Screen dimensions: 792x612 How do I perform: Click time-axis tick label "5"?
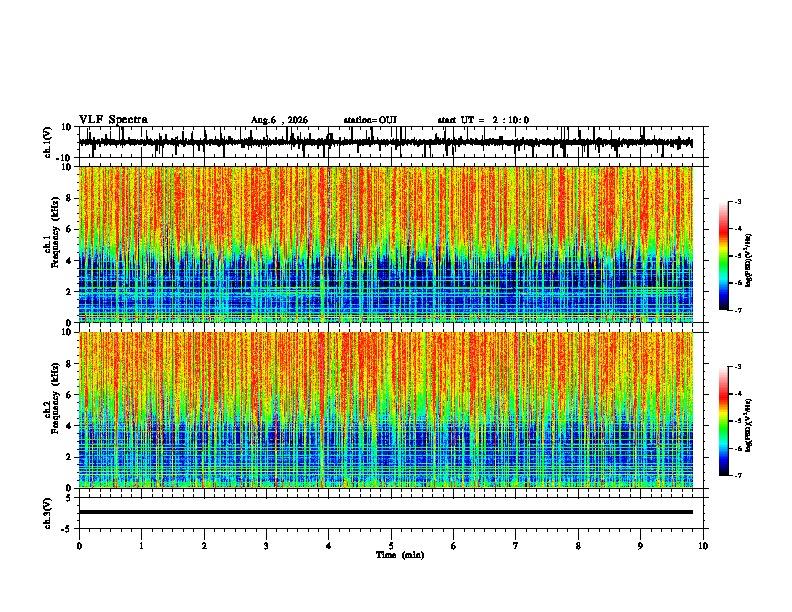click(x=391, y=546)
